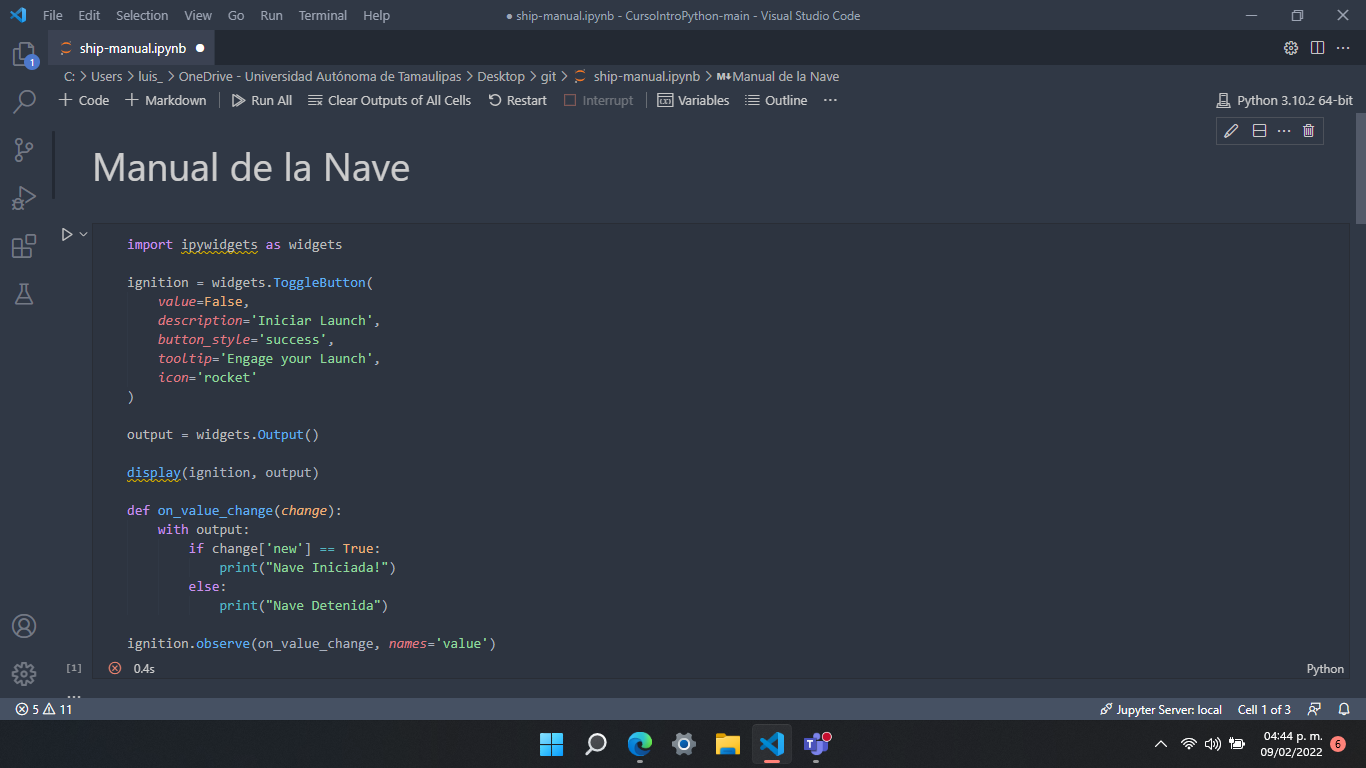Open the Go menu
The image size is (1366, 768).
pyautogui.click(x=236, y=15)
